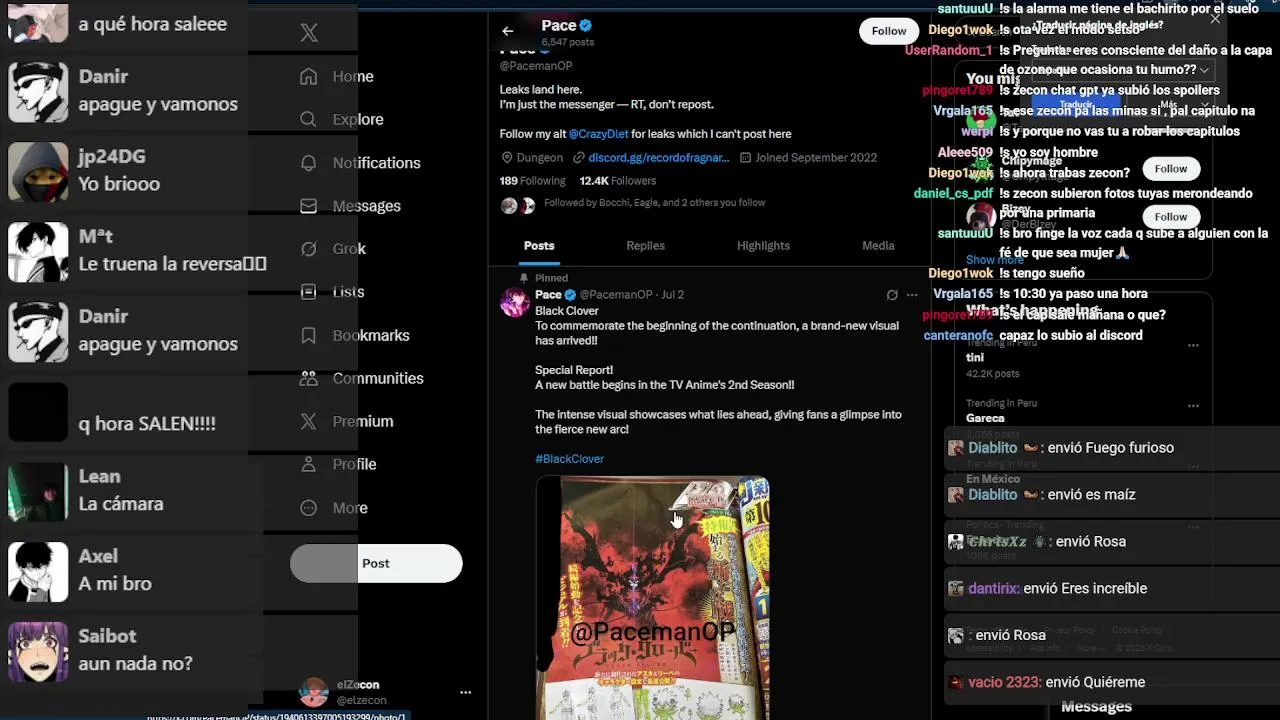Click the Lists icon
Image resolution: width=1280 pixels, height=720 pixels.
(x=309, y=291)
